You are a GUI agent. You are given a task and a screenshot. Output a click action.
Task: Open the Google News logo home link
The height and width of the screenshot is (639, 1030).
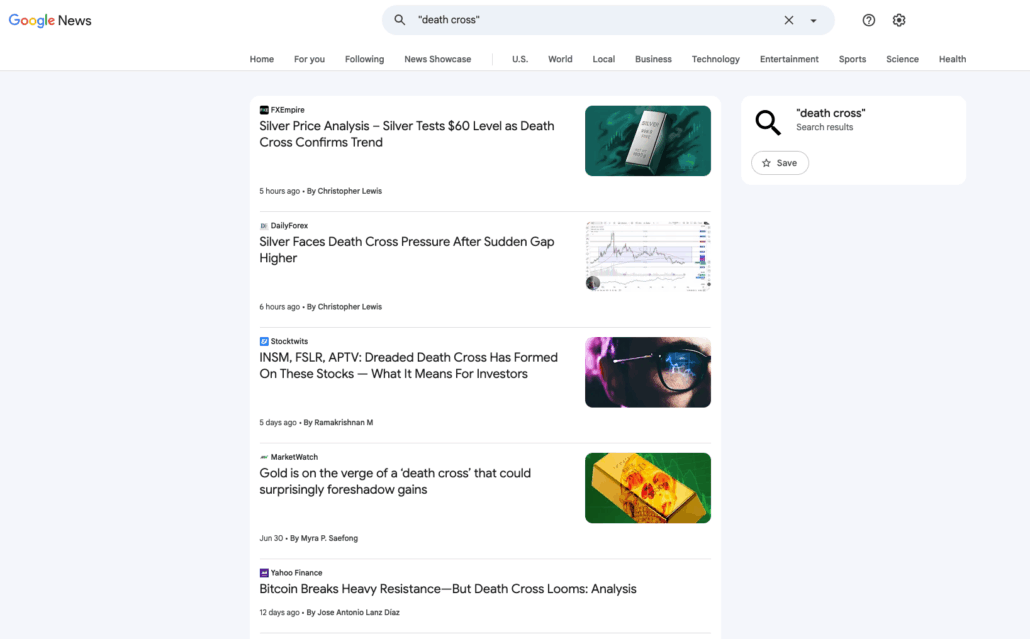tap(50, 20)
